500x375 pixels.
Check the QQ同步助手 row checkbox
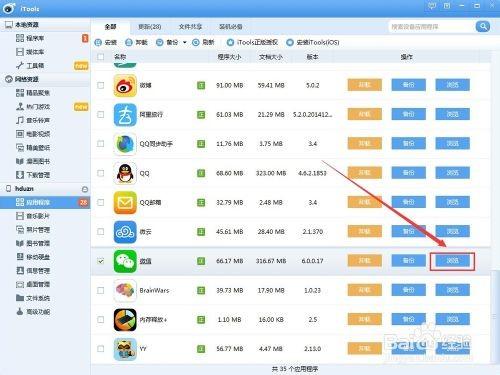[x=100, y=144]
